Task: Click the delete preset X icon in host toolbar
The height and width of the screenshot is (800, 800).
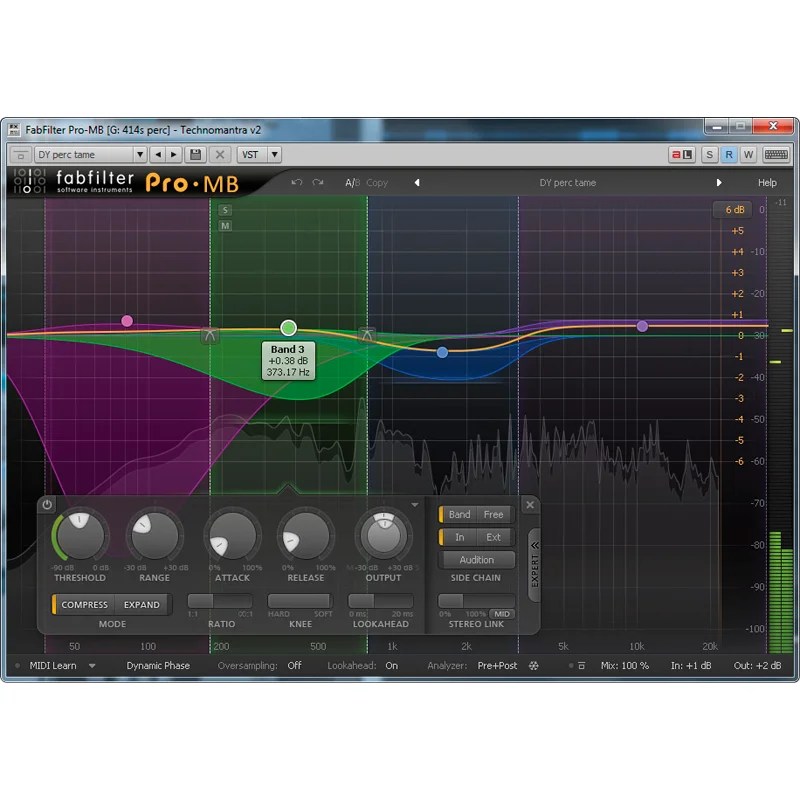Action: coord(220,155)
